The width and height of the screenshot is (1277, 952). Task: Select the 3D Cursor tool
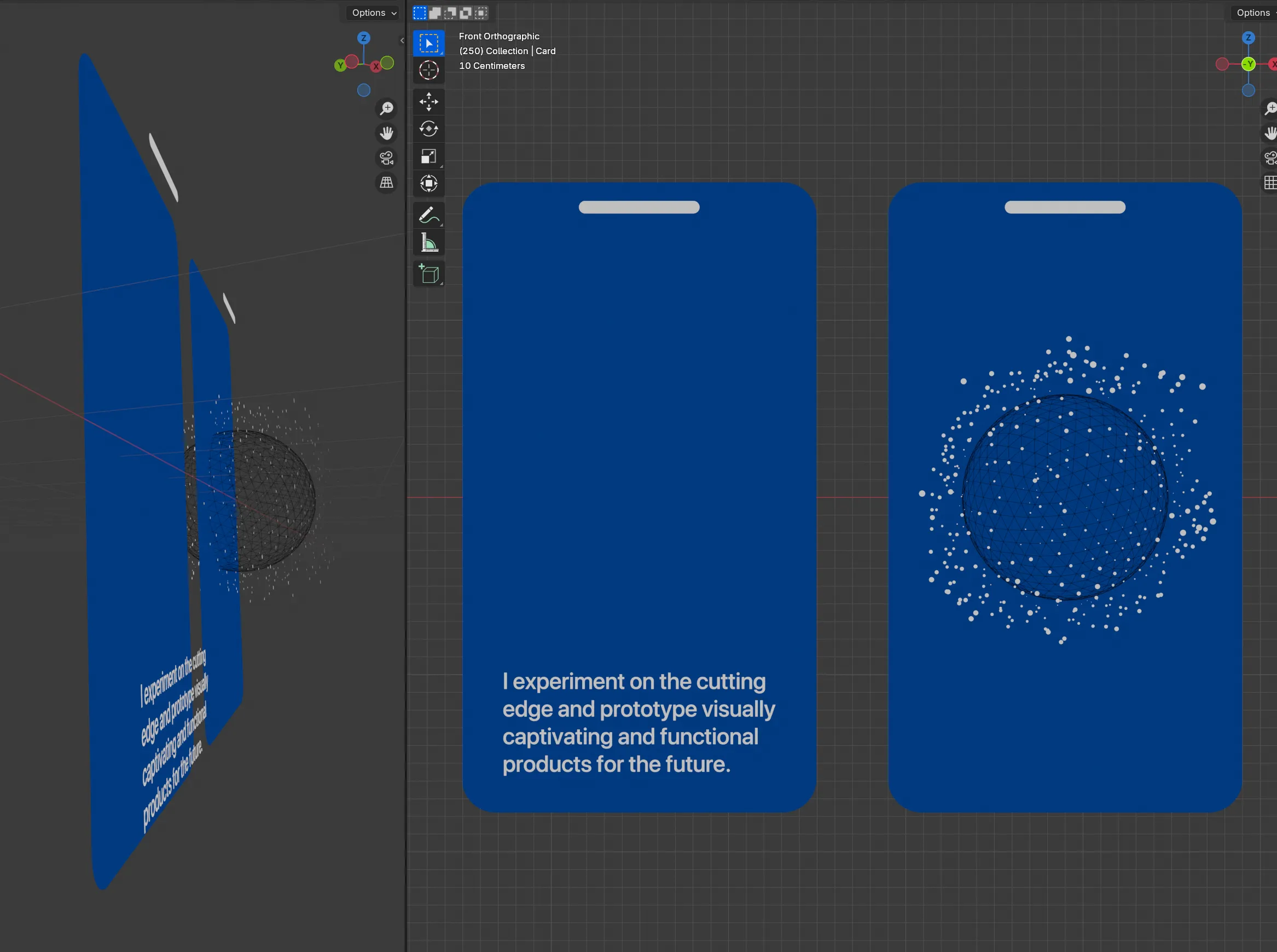(x=428, y=70)
